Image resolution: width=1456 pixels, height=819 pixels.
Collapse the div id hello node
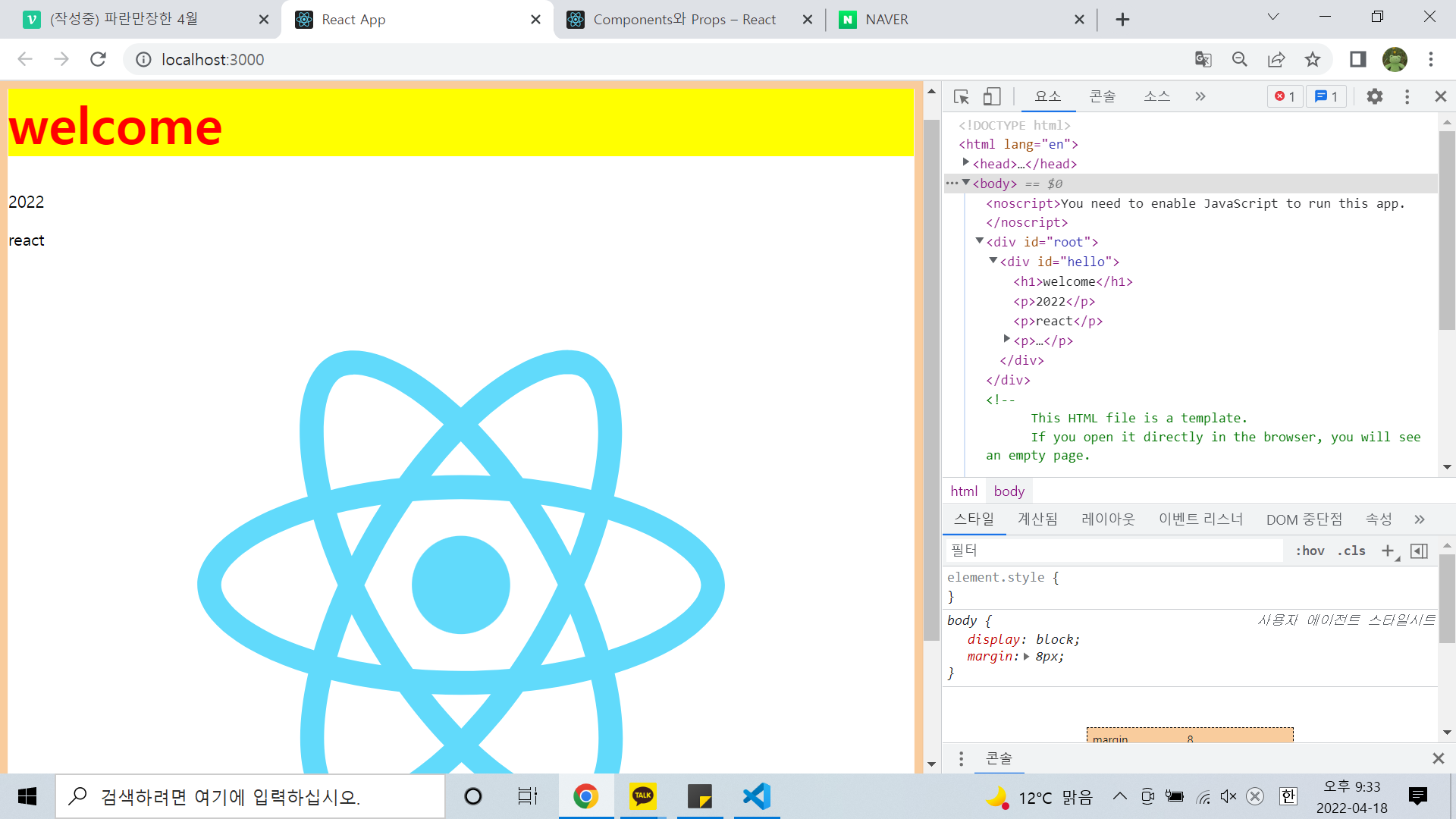point(993,261)
